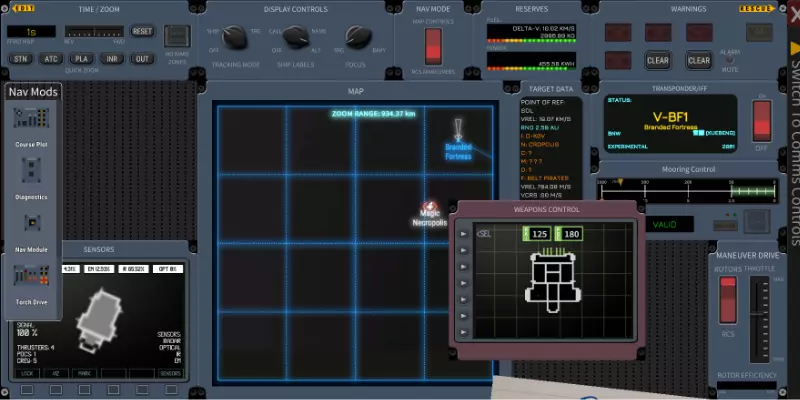Click third red warning light in top row
Viewport: 800px width, 400px height.
[699, 32]
